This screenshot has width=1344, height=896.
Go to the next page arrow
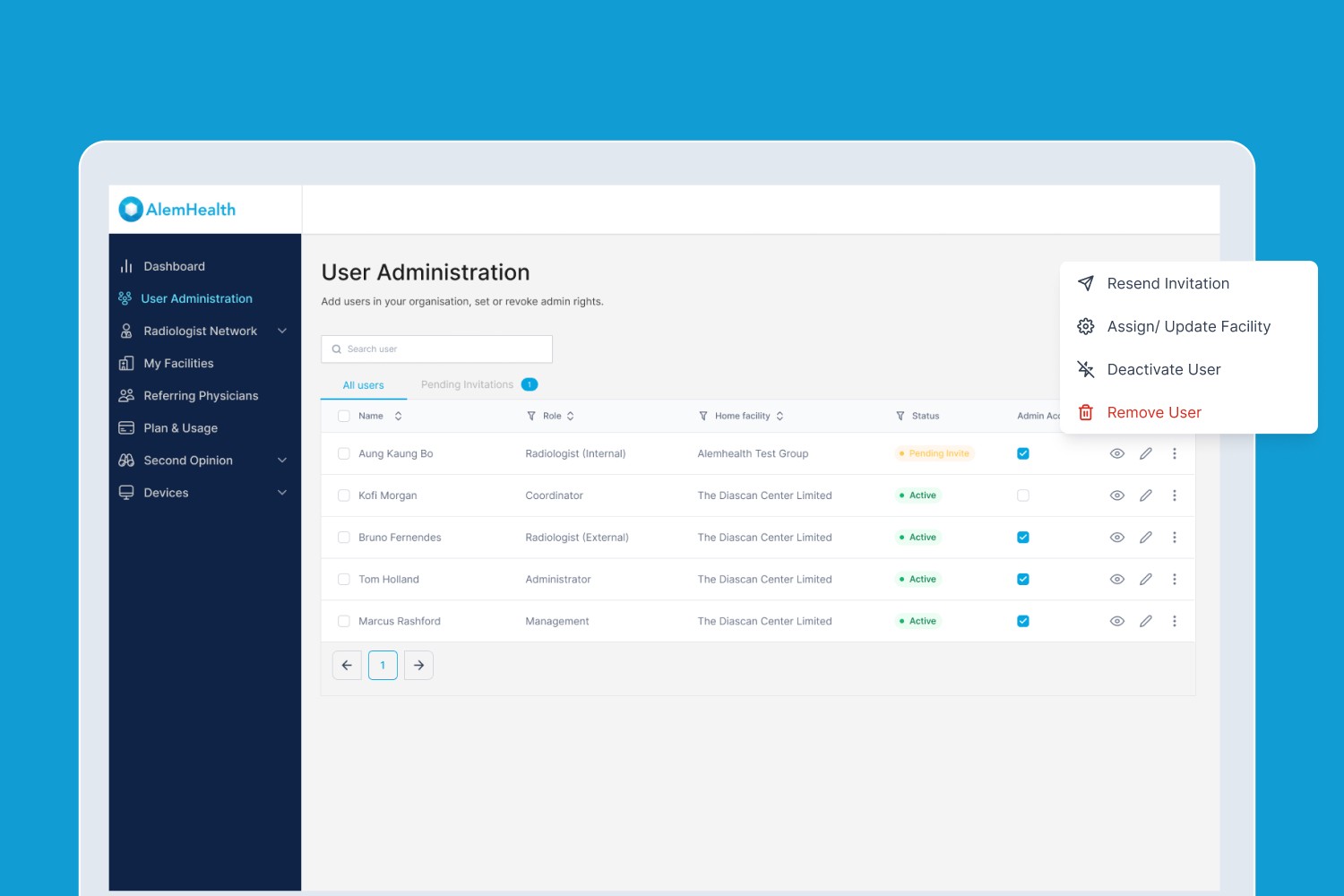[x=418, y=666]
